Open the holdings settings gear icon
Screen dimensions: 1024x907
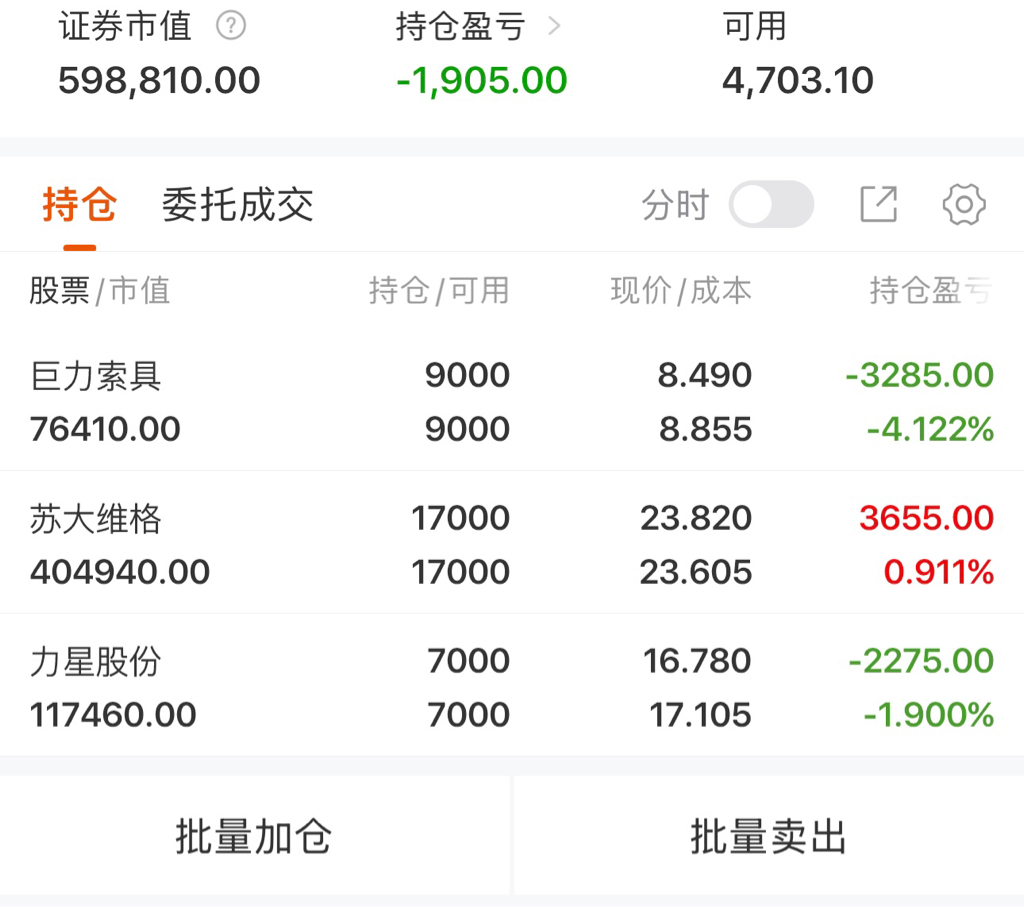964,204
